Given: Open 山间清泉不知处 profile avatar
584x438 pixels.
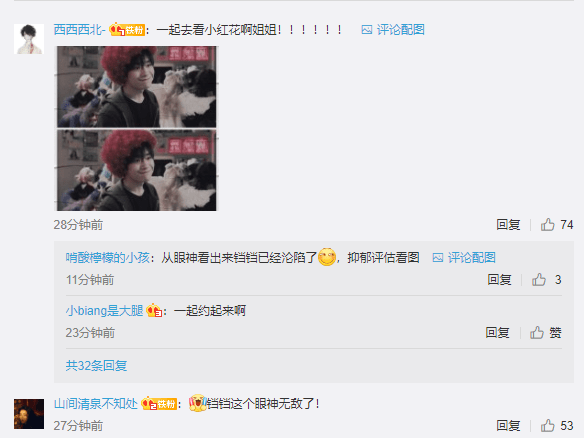Looking at the screenshot, I should coord(29,414).
